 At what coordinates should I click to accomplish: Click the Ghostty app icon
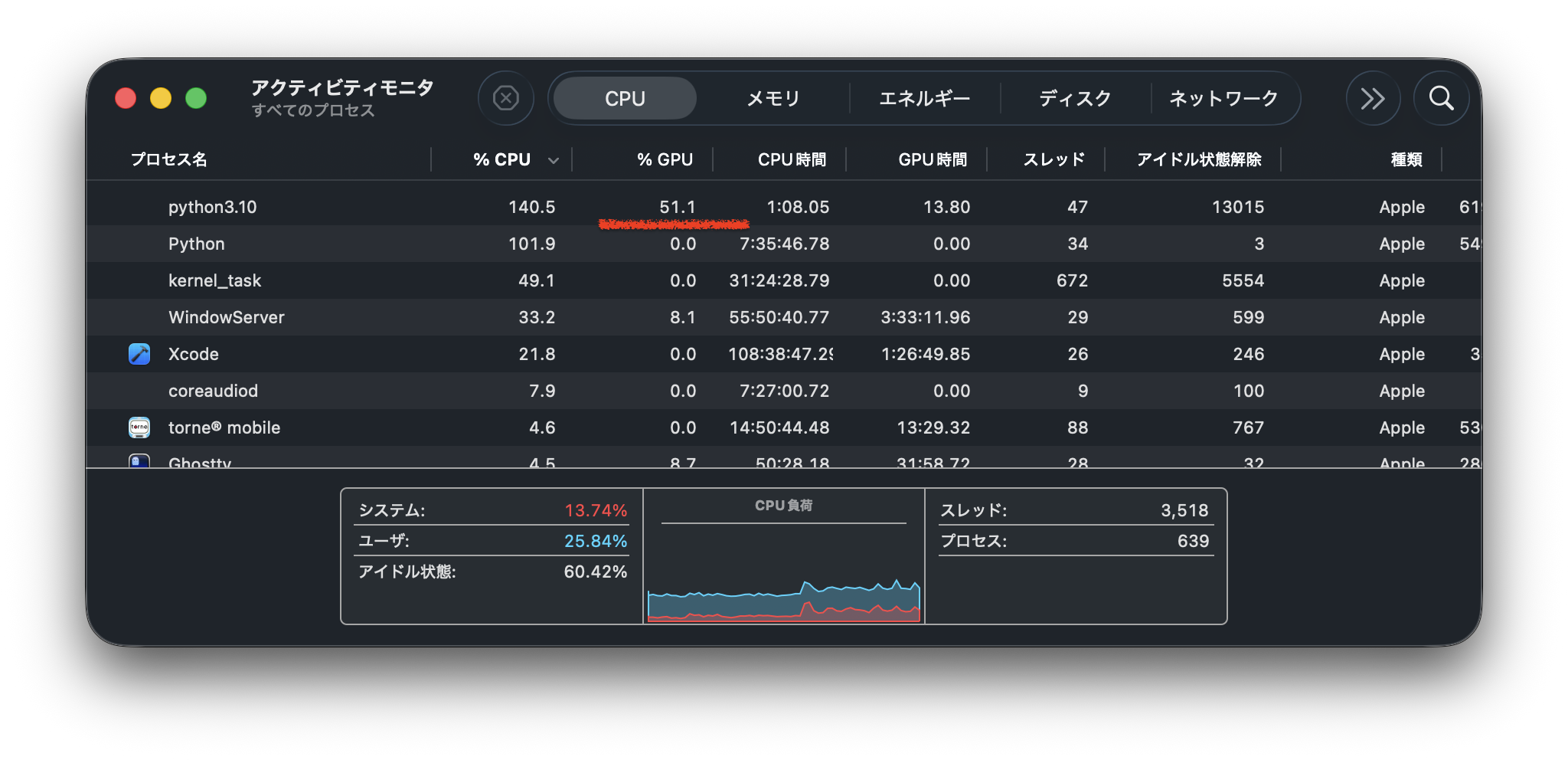click(139, 461)
